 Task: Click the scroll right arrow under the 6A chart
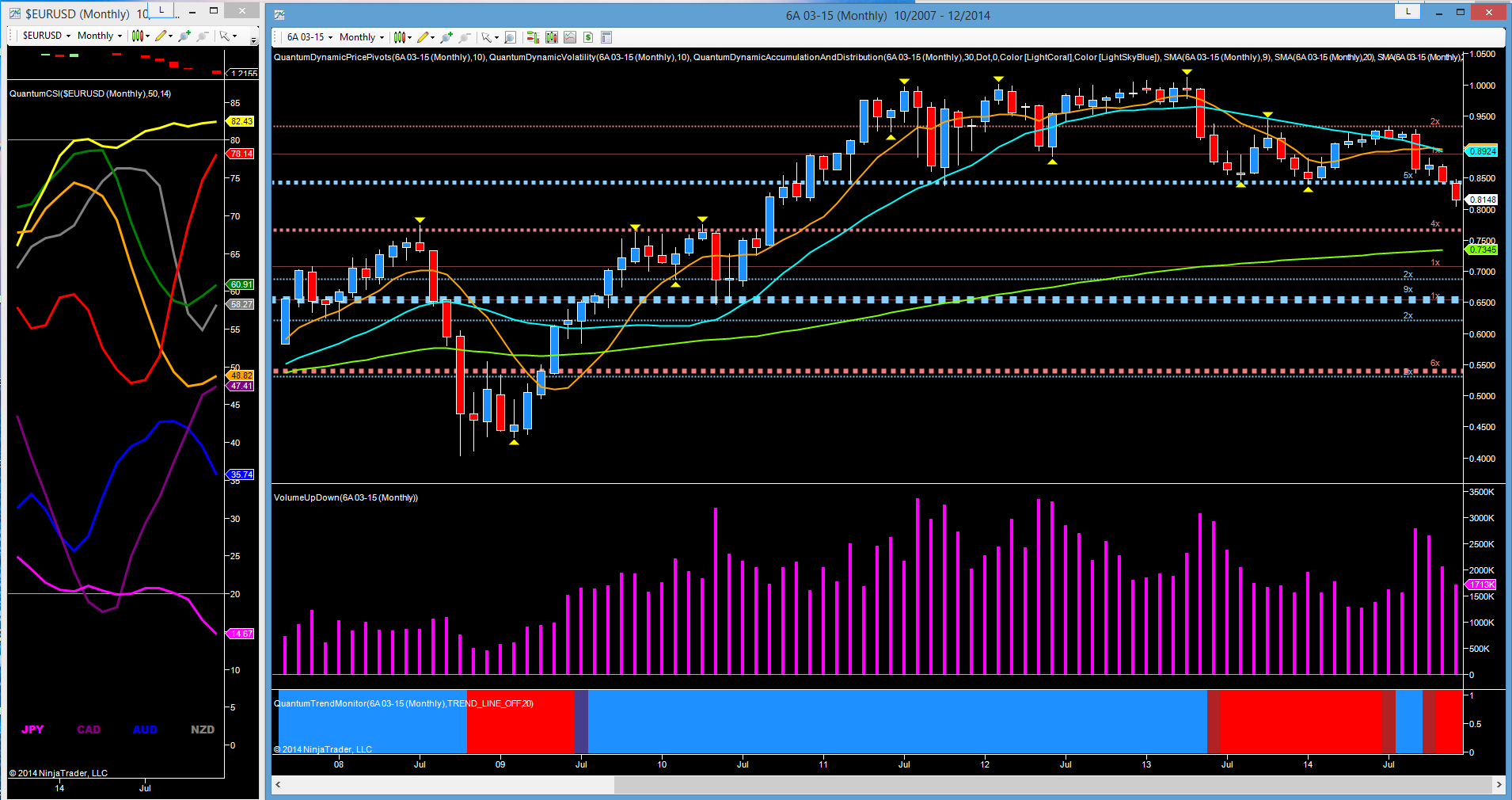click(x=1499, y=784)
